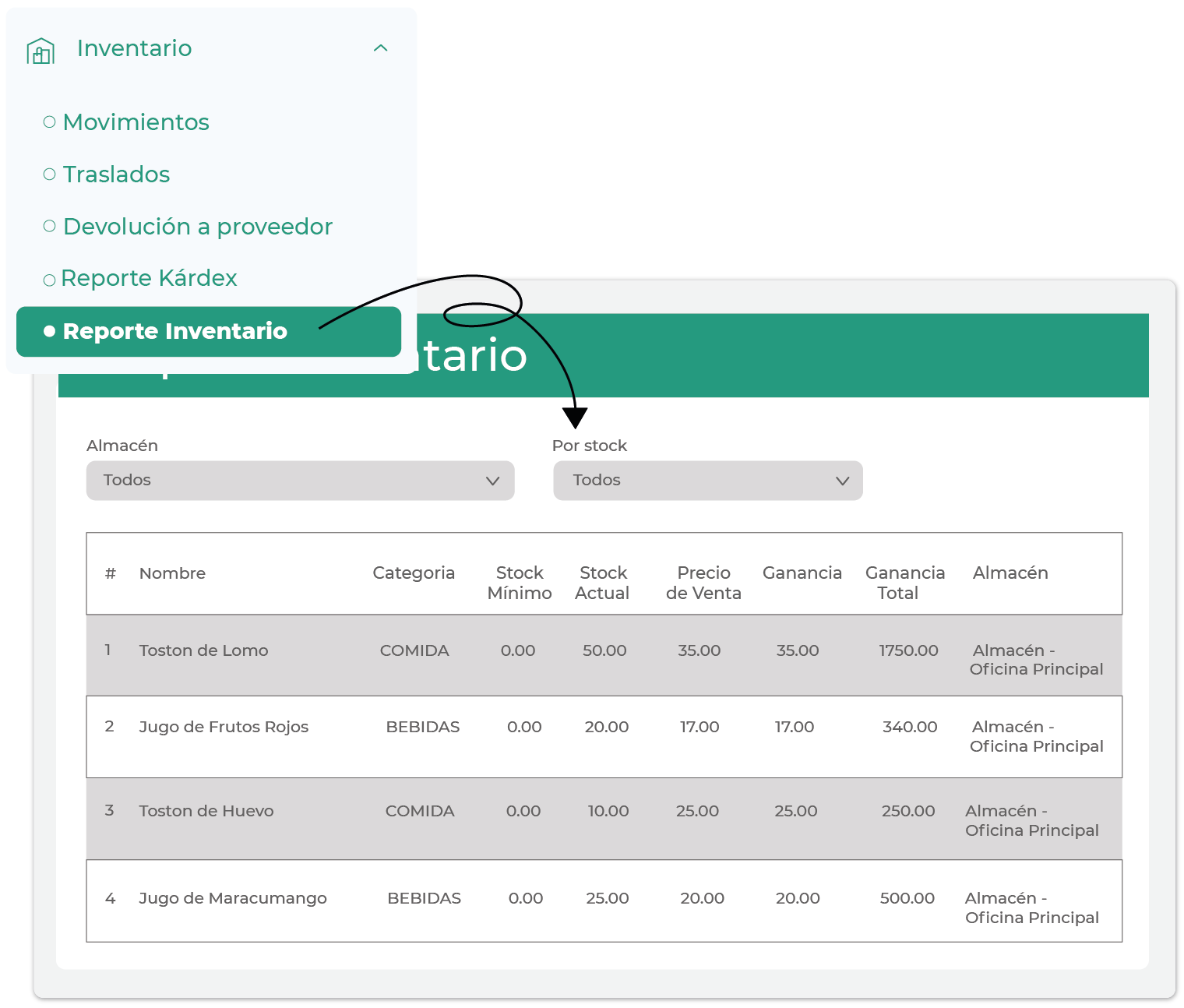Image resolution: width=1184 pixels, height=1008 pixels.
Task: Click the Reporte Kárdex circle bullet
Action: (x=50, y=280)
